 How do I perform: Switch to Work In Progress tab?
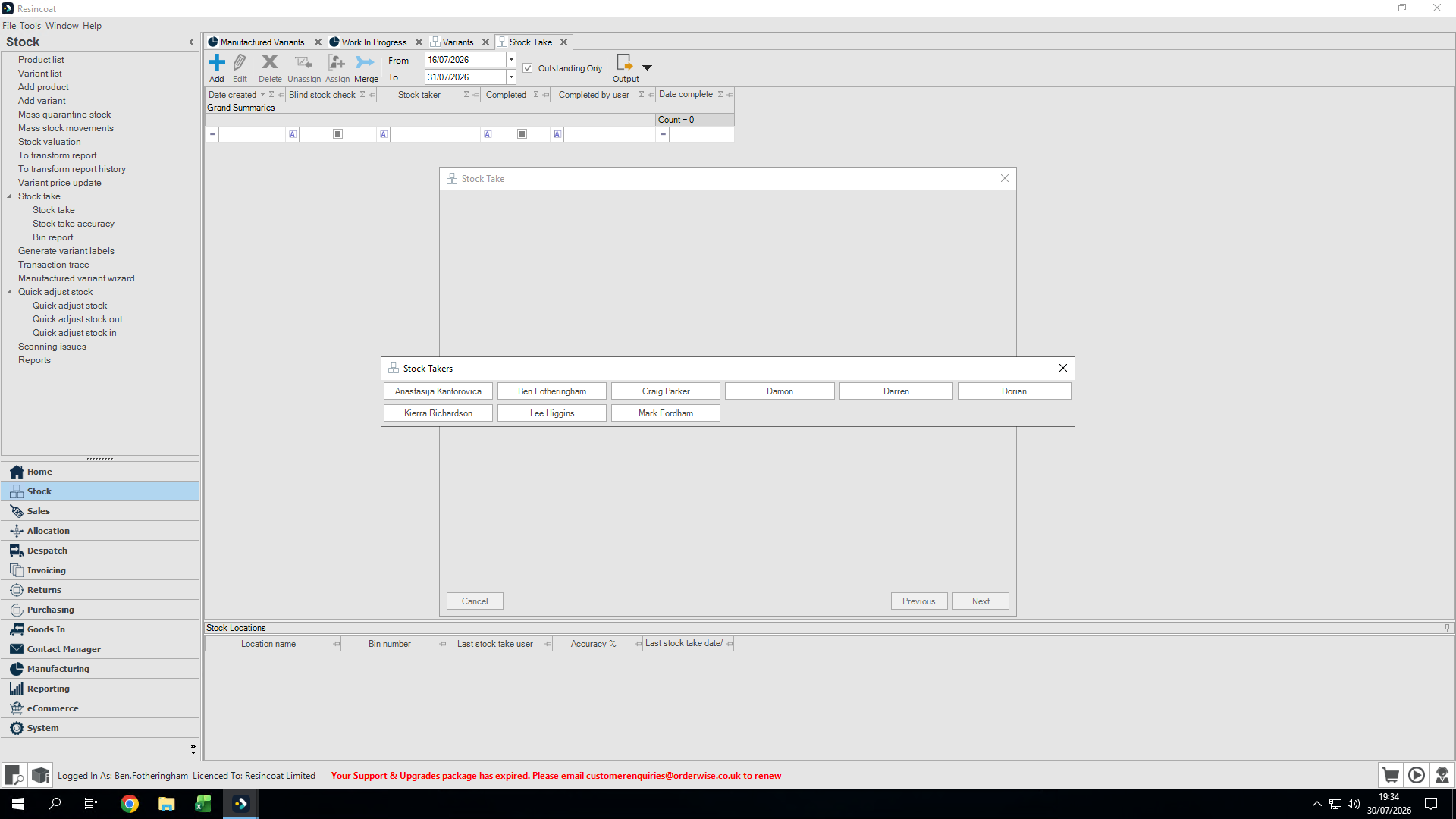[373, 42]
